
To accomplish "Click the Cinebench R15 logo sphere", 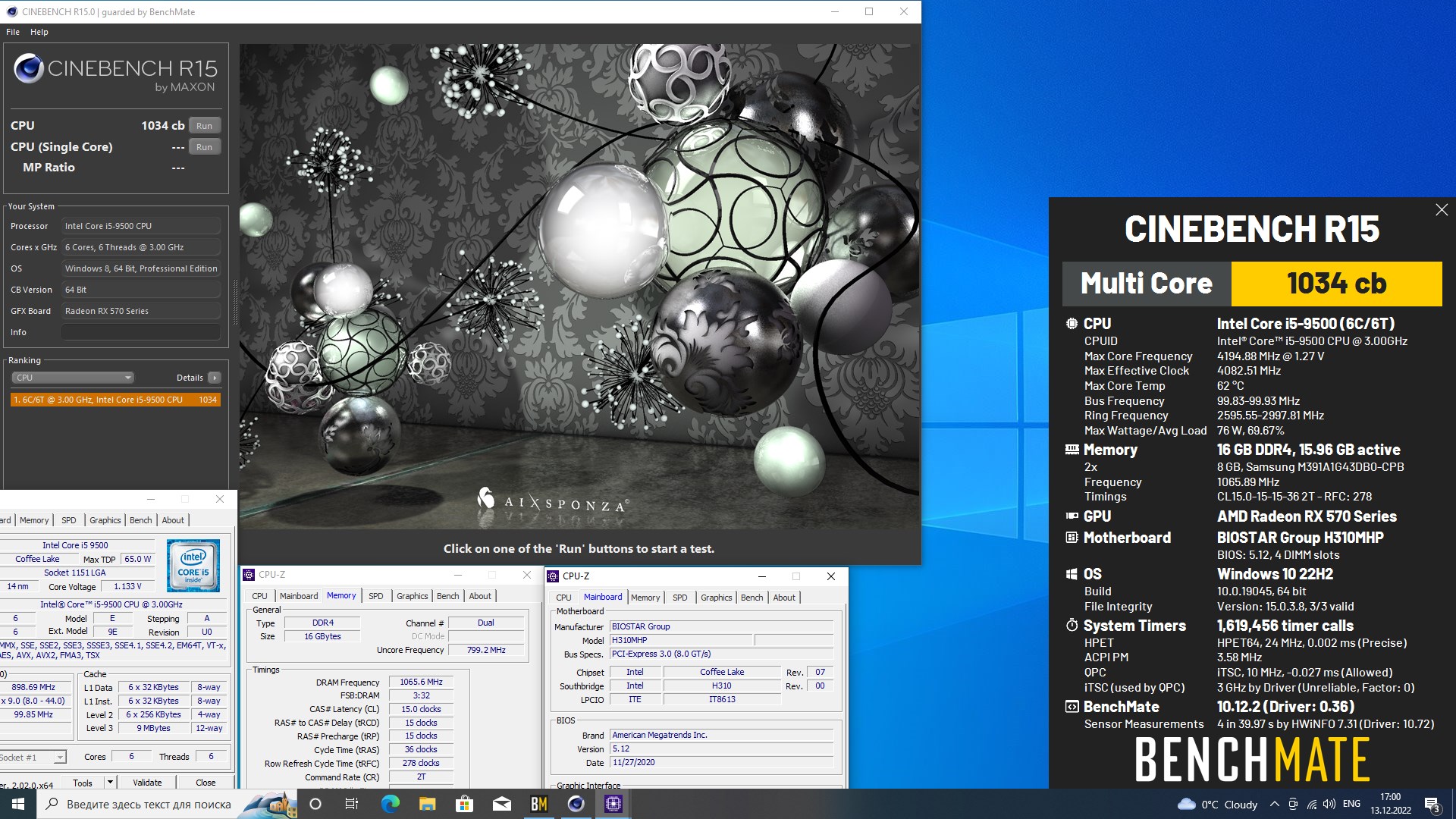I will 29,69.
